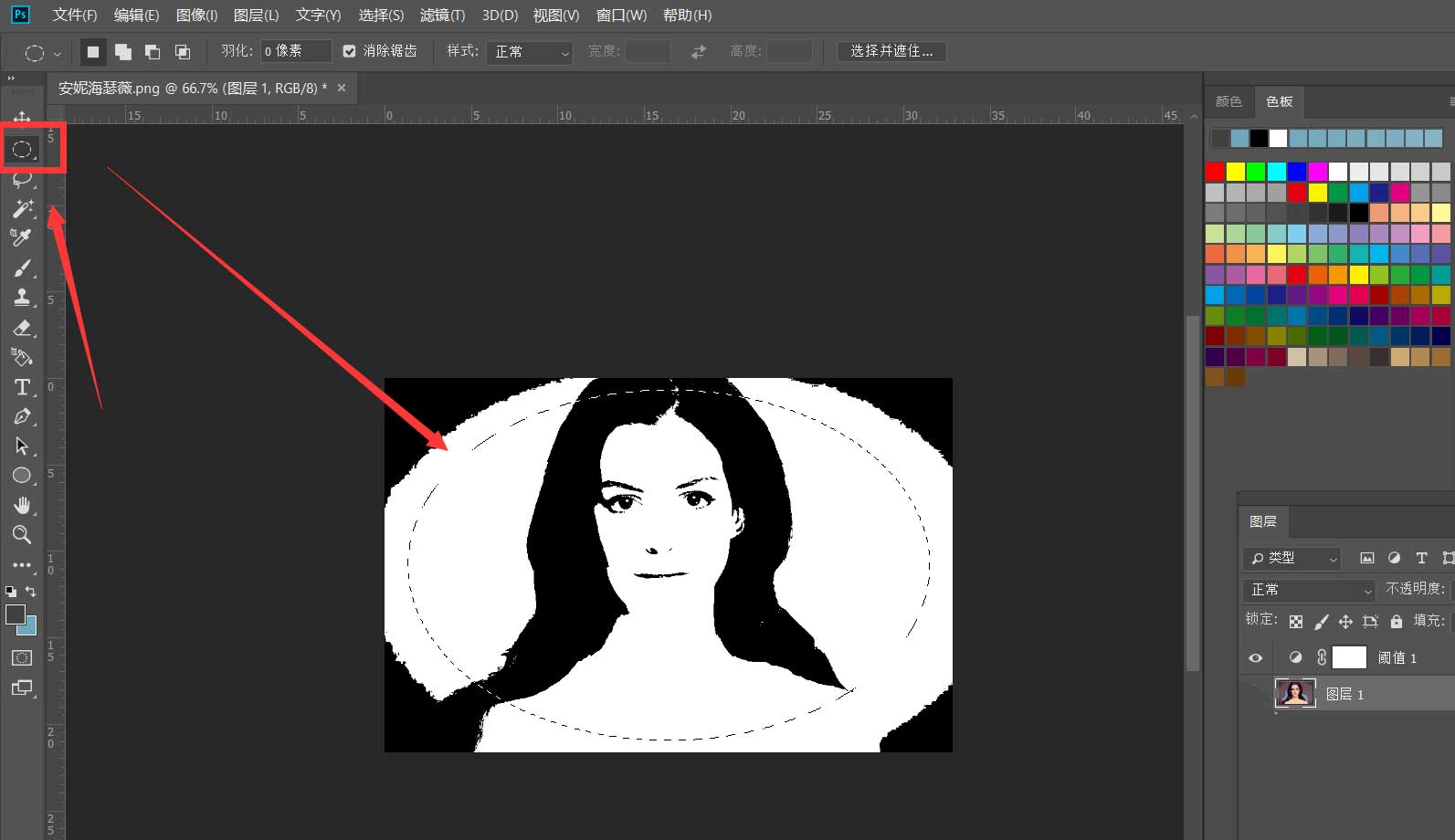Open the 文件(F) menu
This screenshot has width=1455, height=840.
click(75, 16)
